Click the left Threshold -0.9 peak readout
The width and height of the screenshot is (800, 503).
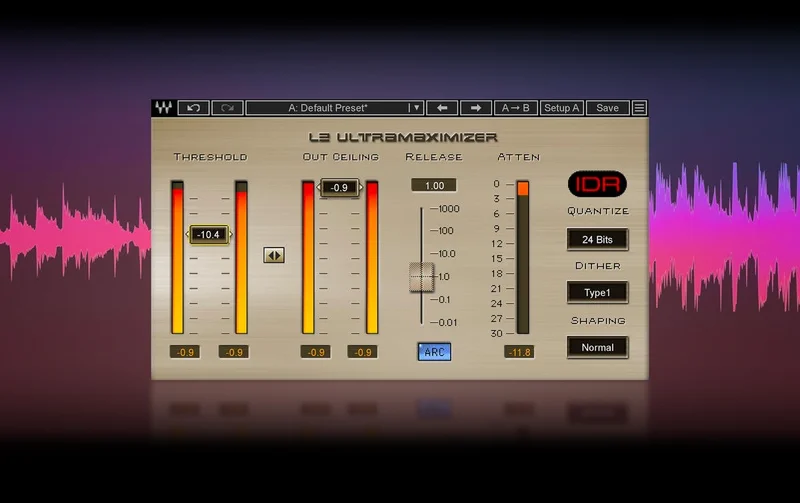(x=185, y=352)
